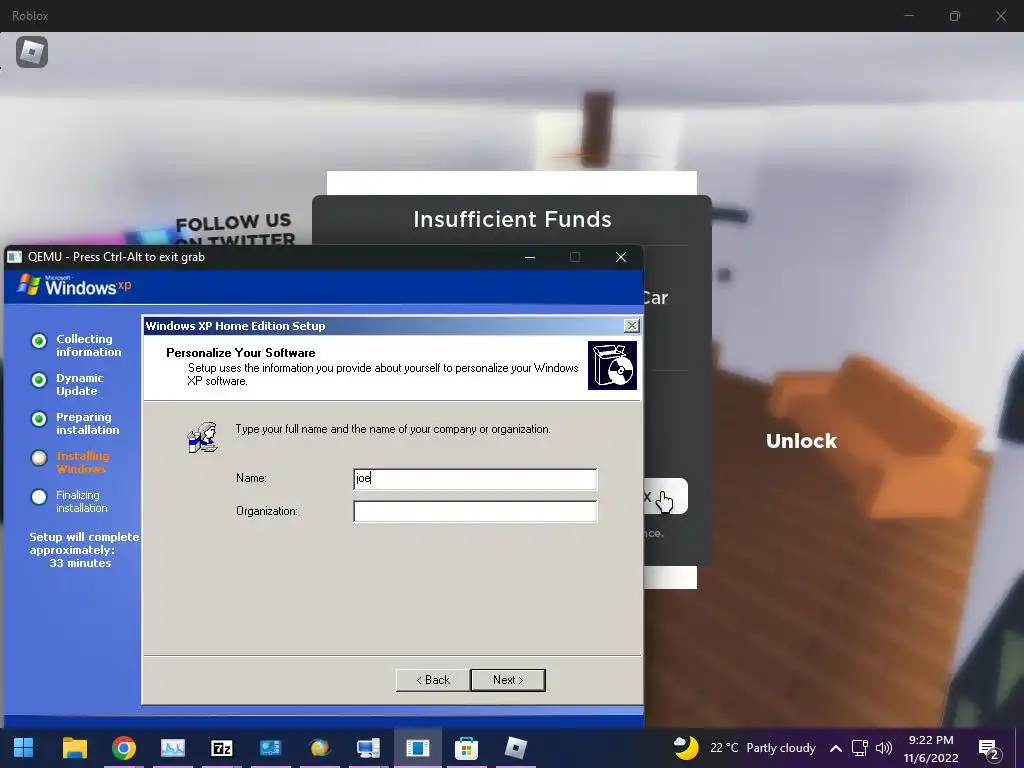
Task: Launch Google Chrome from the taskbar
Action: tap(123, 748)
